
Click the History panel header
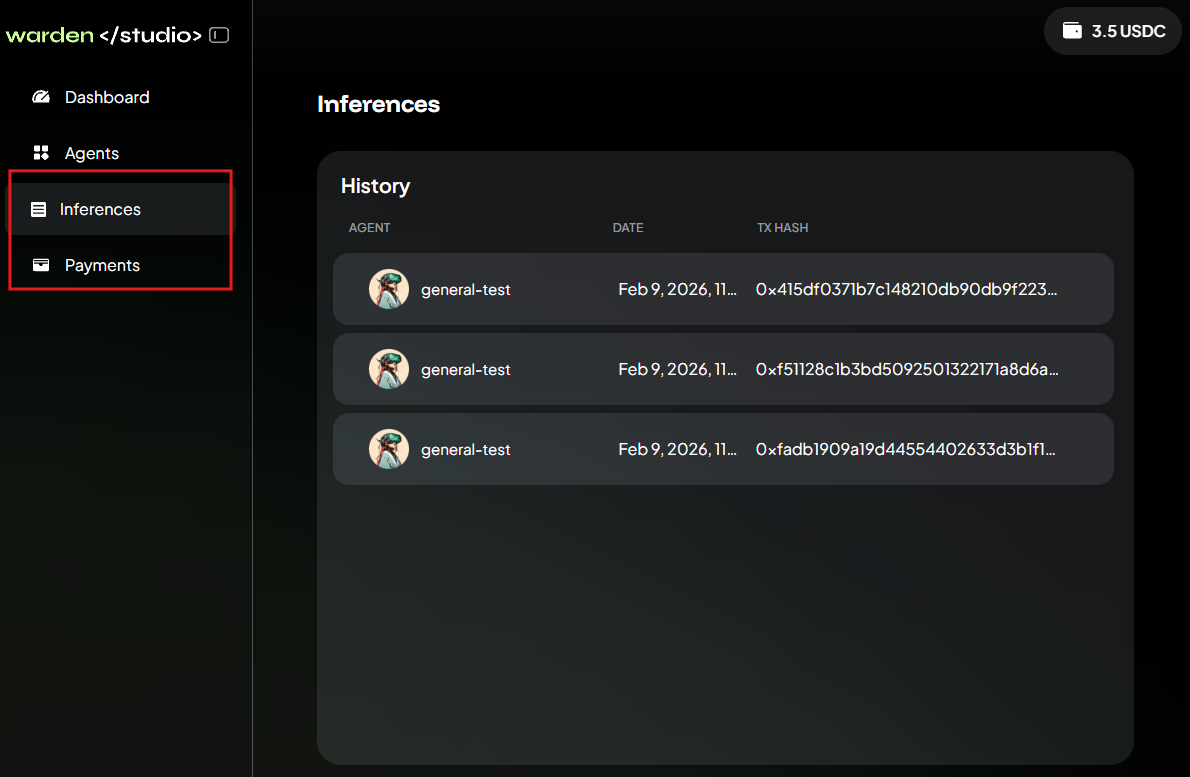pos(375,186)
